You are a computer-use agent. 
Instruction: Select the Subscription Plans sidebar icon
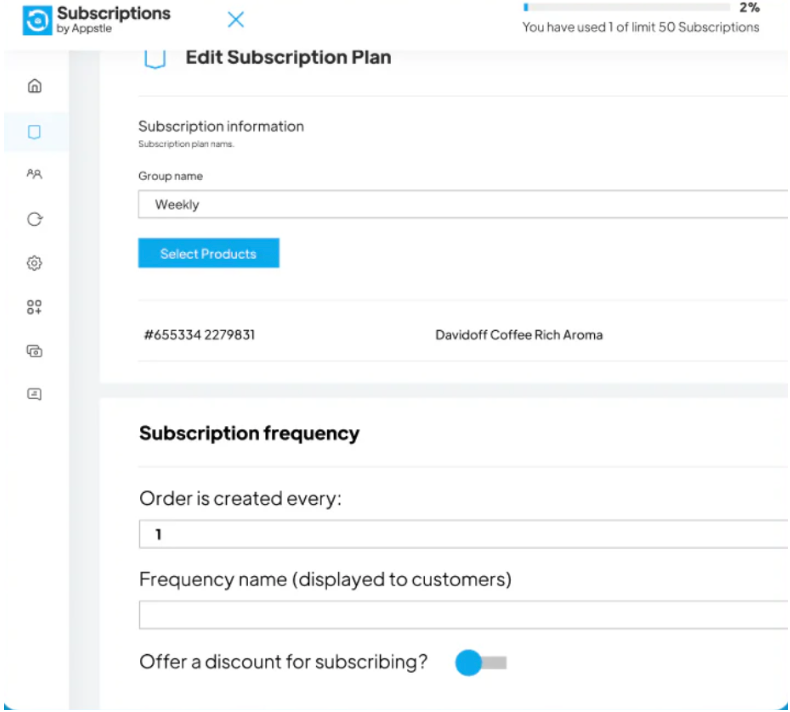coord(34,131)
